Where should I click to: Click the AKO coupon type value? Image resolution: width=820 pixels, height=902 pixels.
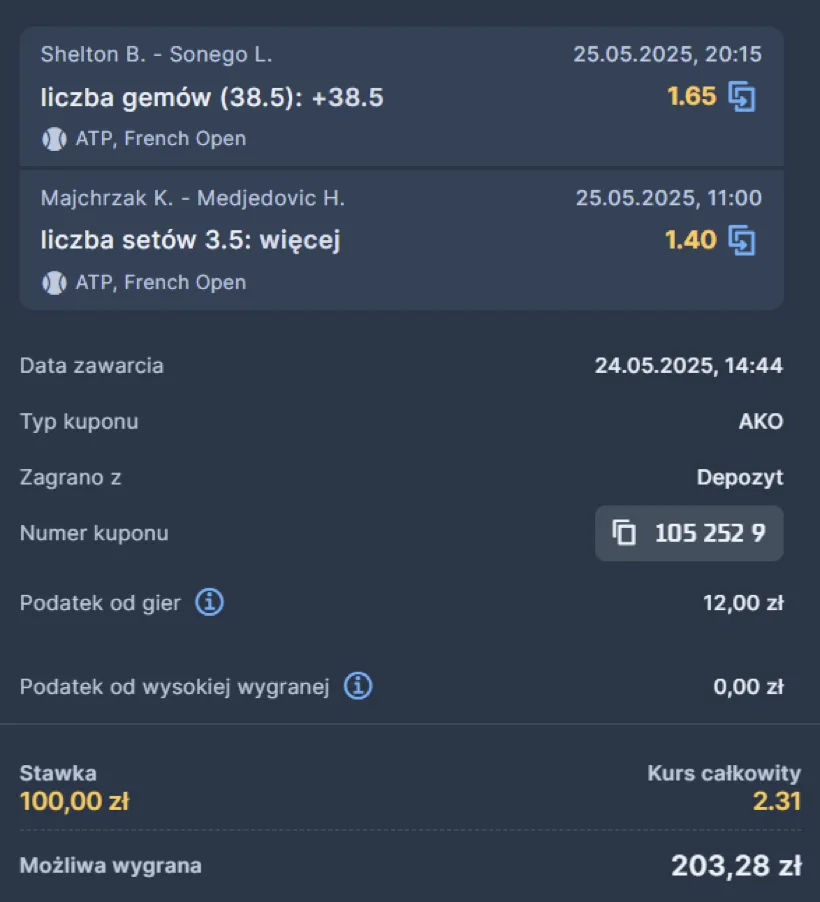[x=761, y=421]
